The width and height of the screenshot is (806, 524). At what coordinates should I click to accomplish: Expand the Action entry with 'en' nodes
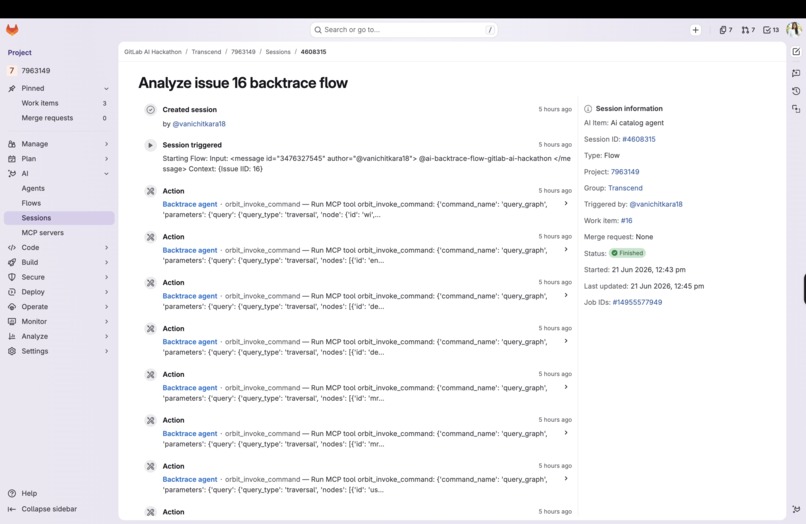point(565,249)
